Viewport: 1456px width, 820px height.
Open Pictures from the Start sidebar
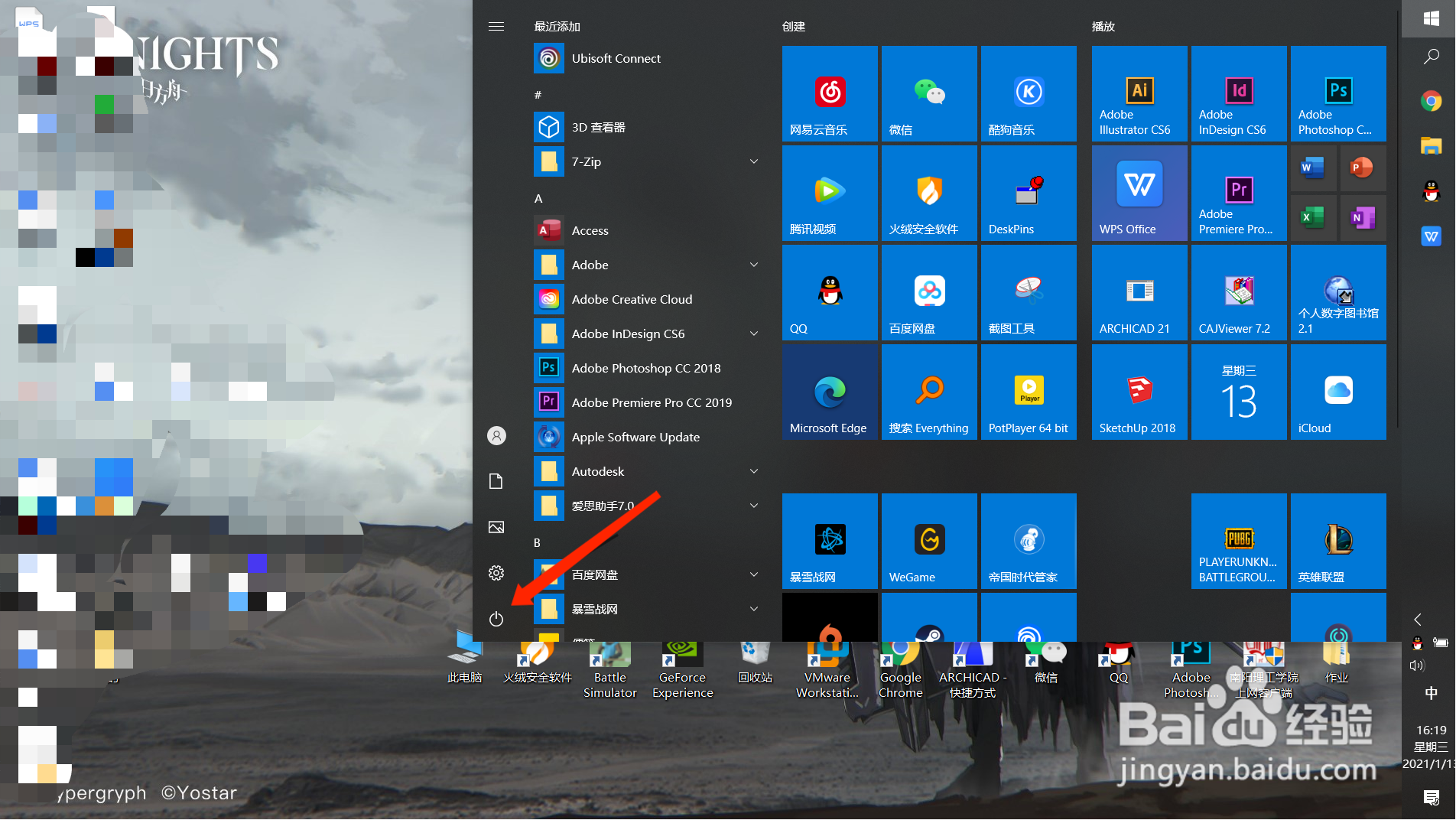496,527
